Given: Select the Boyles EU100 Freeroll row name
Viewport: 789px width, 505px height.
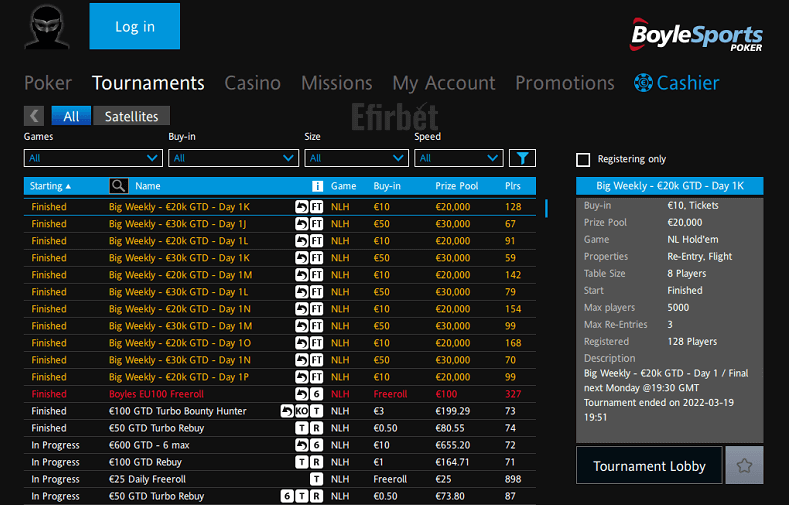Looking at the screenshot, I should (x=156, y=394).
